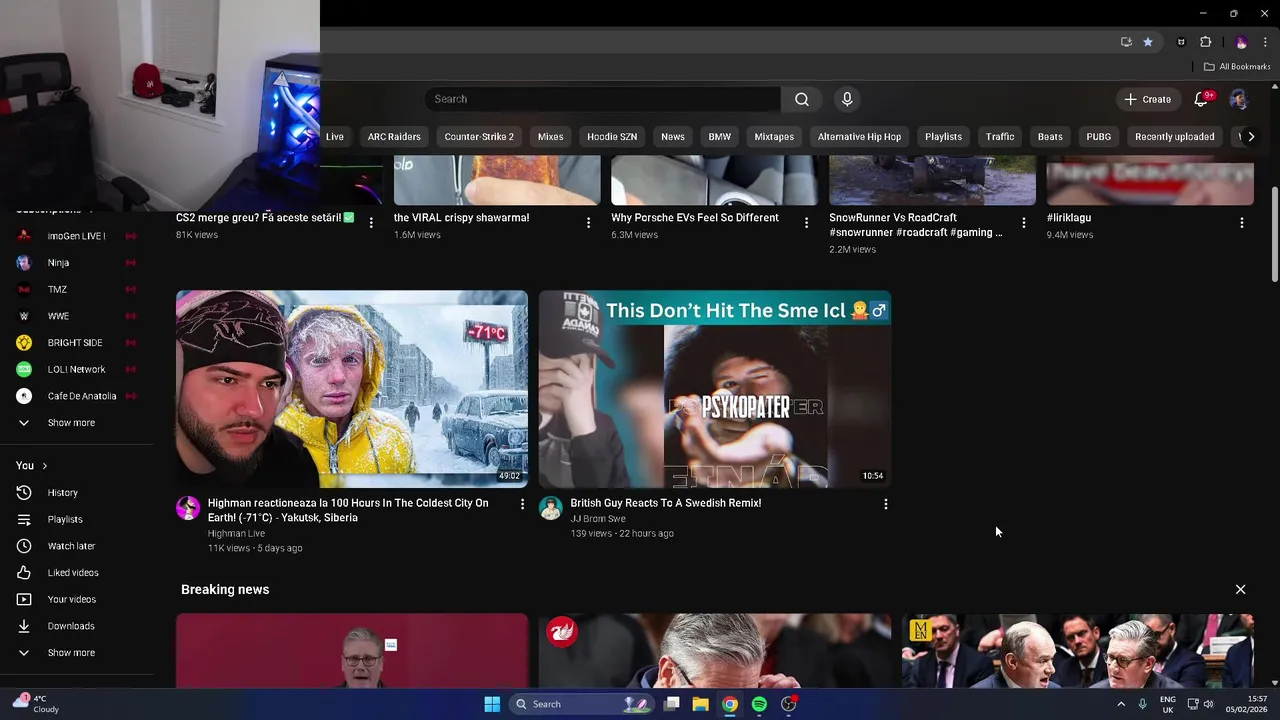Select the Traffic chip
This screenshot has height=720, width=1280.
coord(1000,137)
